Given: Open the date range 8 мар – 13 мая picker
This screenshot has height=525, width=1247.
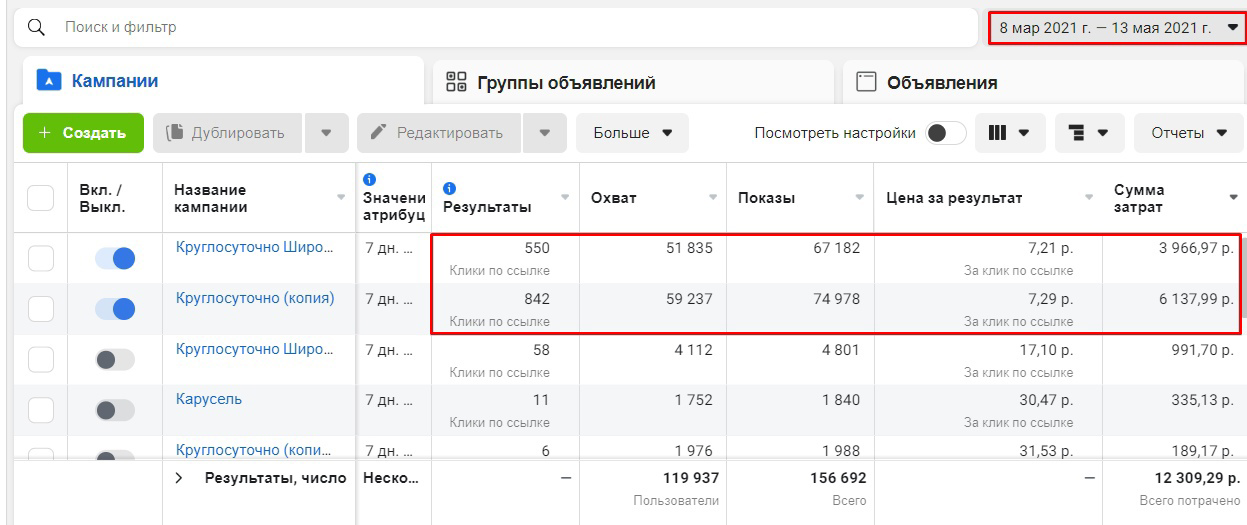Looking at the screenshot, I should click(1118, 28).
